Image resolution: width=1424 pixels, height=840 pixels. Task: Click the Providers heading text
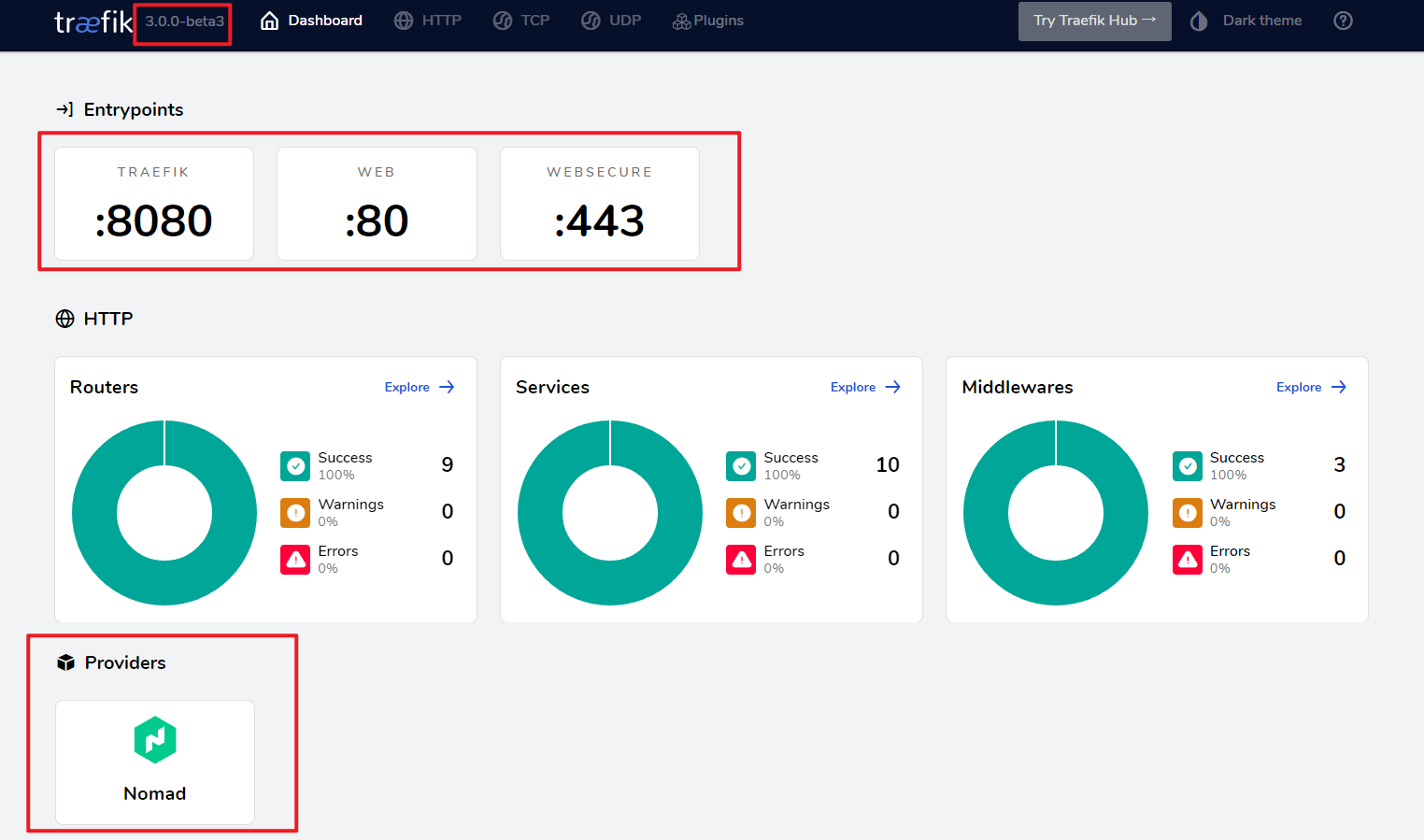tap(125, 662)
